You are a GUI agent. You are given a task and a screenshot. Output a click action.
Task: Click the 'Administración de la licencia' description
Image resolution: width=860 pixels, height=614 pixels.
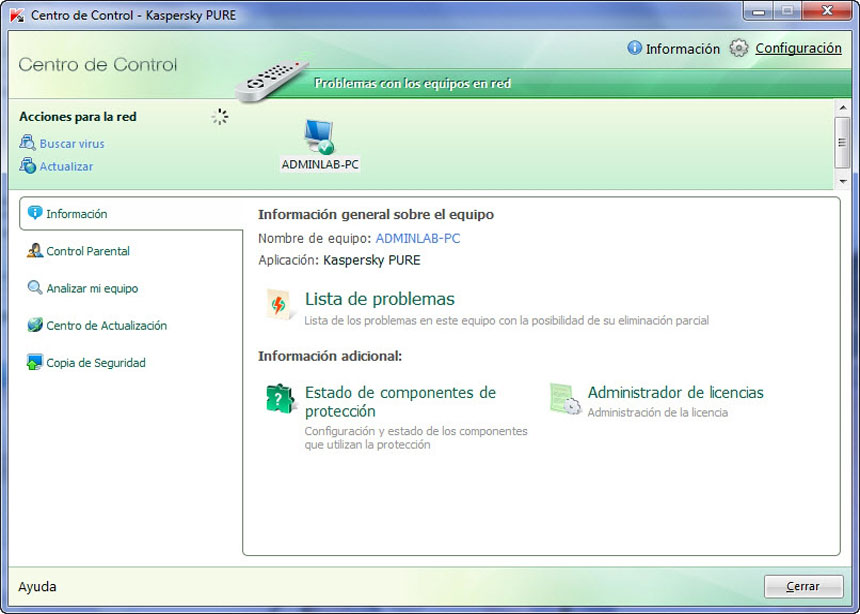(x=658, y=412)
